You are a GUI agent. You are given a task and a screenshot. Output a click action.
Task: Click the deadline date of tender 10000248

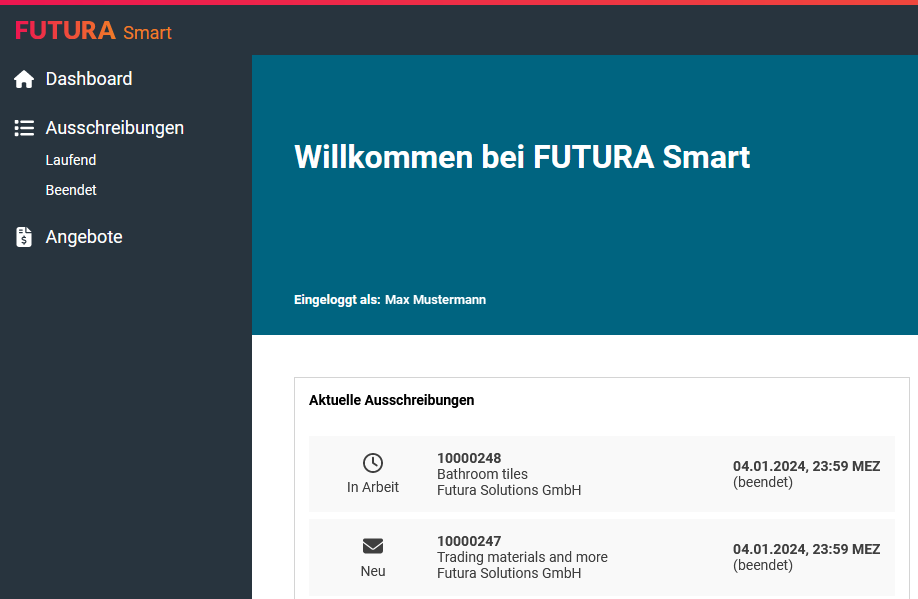pos(806,466)
